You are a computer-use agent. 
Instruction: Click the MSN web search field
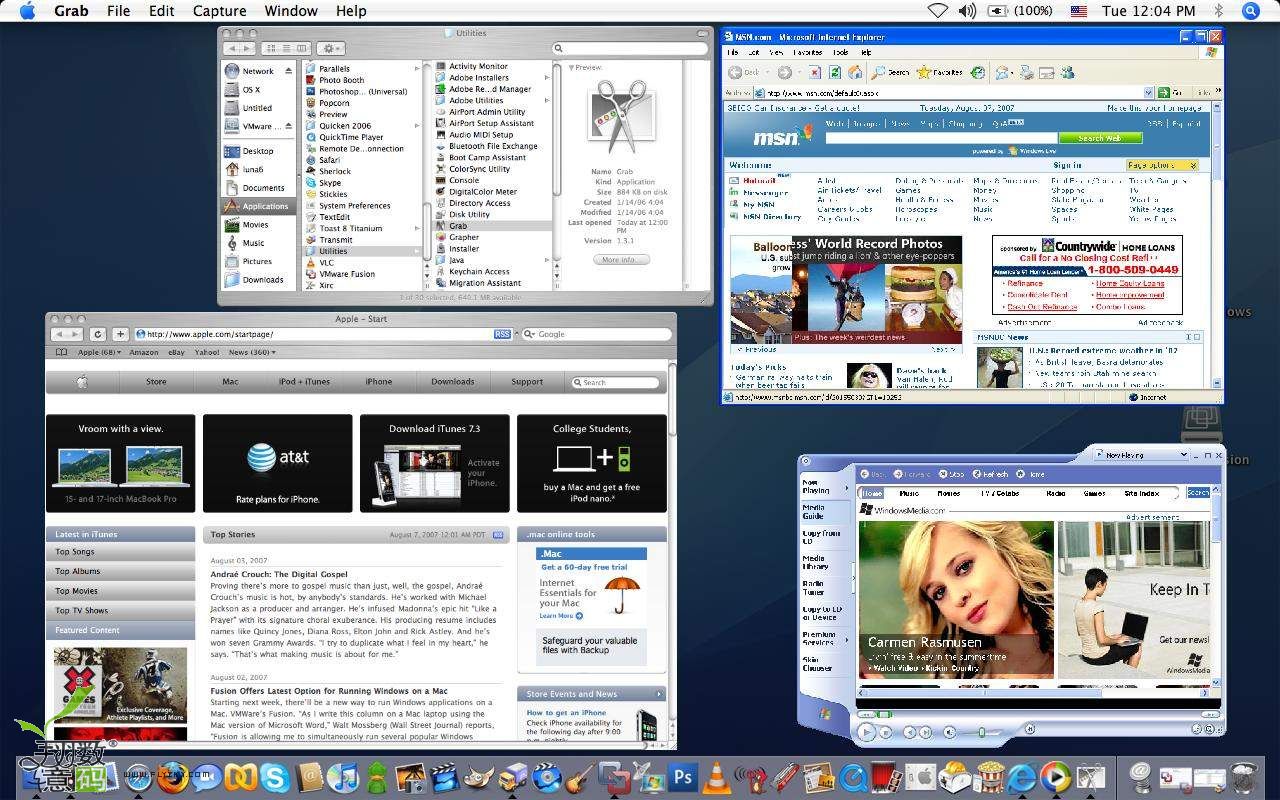940,139
